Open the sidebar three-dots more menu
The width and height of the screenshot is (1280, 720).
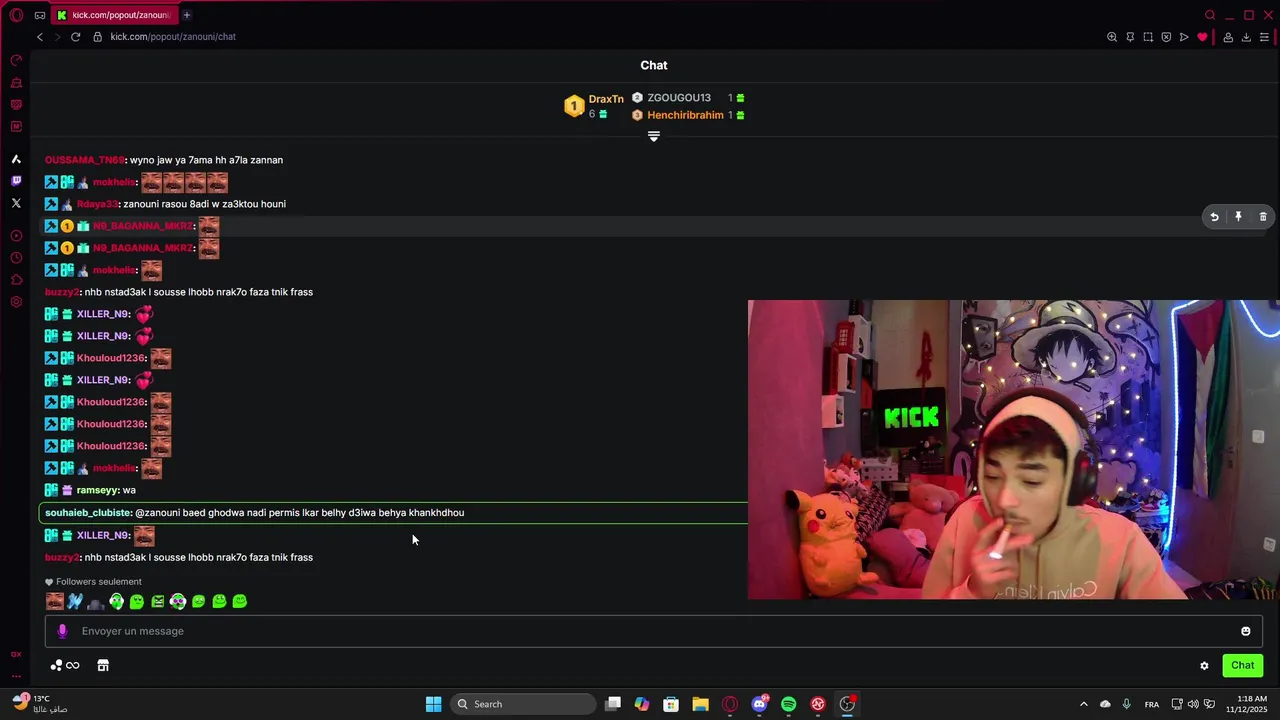click(16, 676)
